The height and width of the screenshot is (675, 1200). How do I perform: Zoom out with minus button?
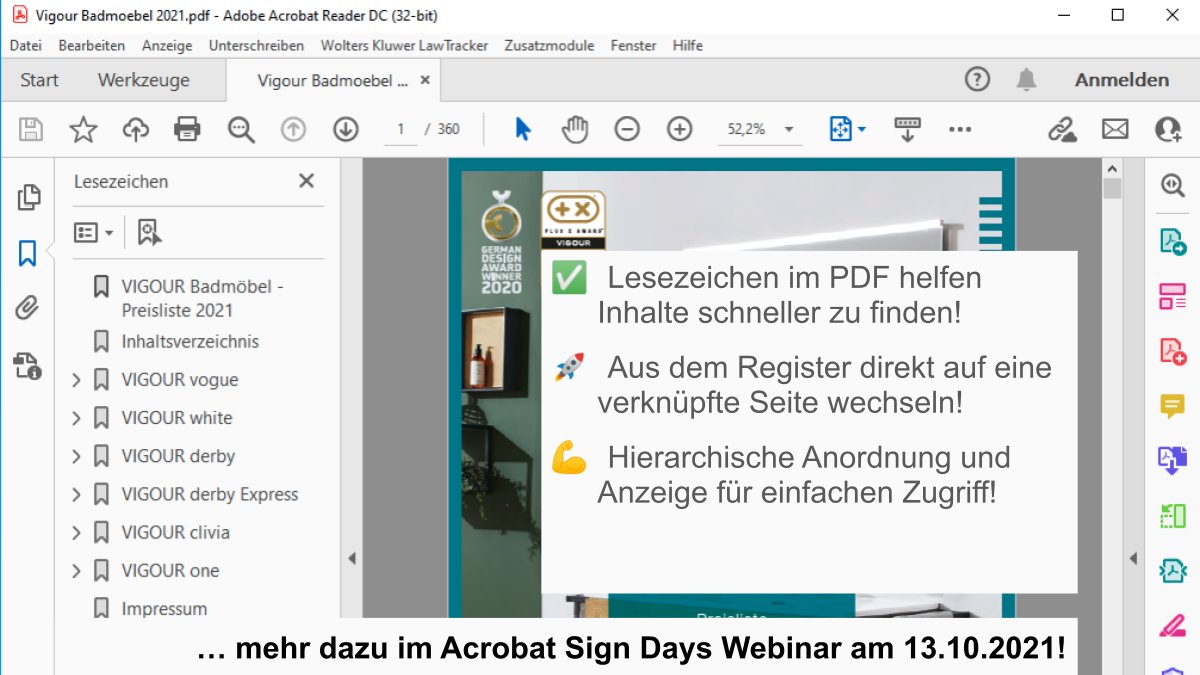(x=627, y=129)
